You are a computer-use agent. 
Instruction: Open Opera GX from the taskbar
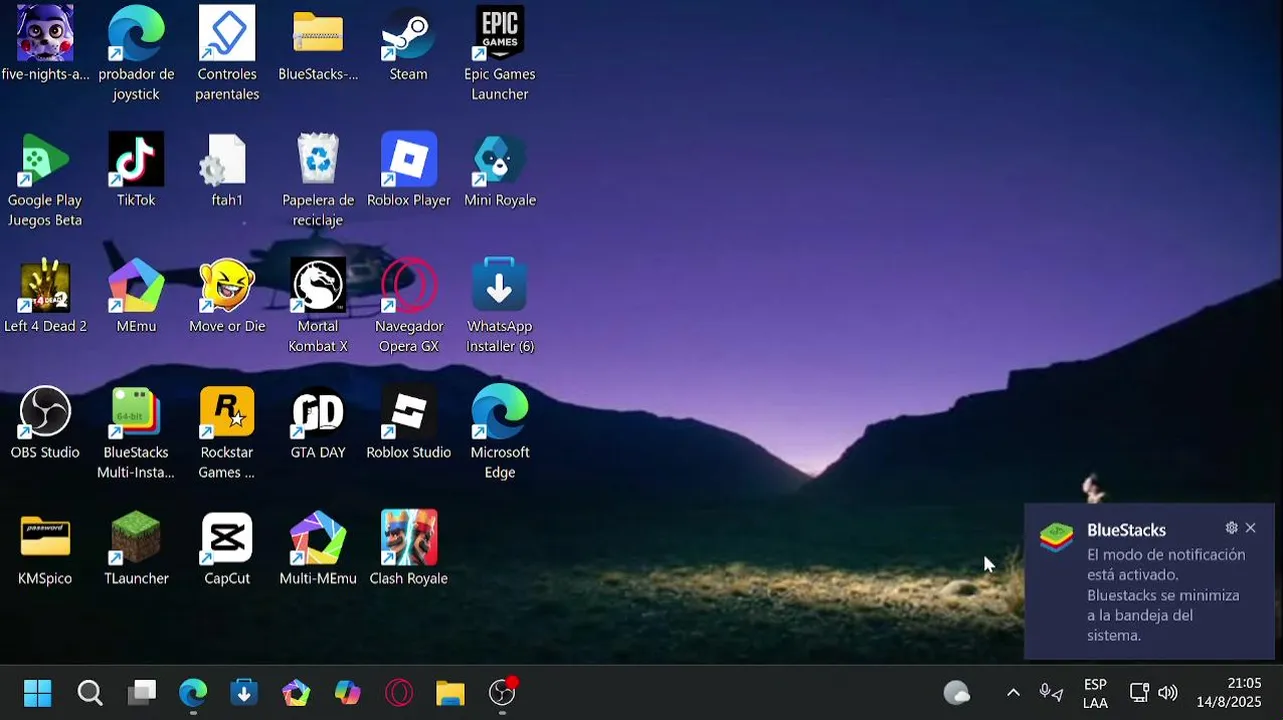pyautogui.click(x=399, y=692)
